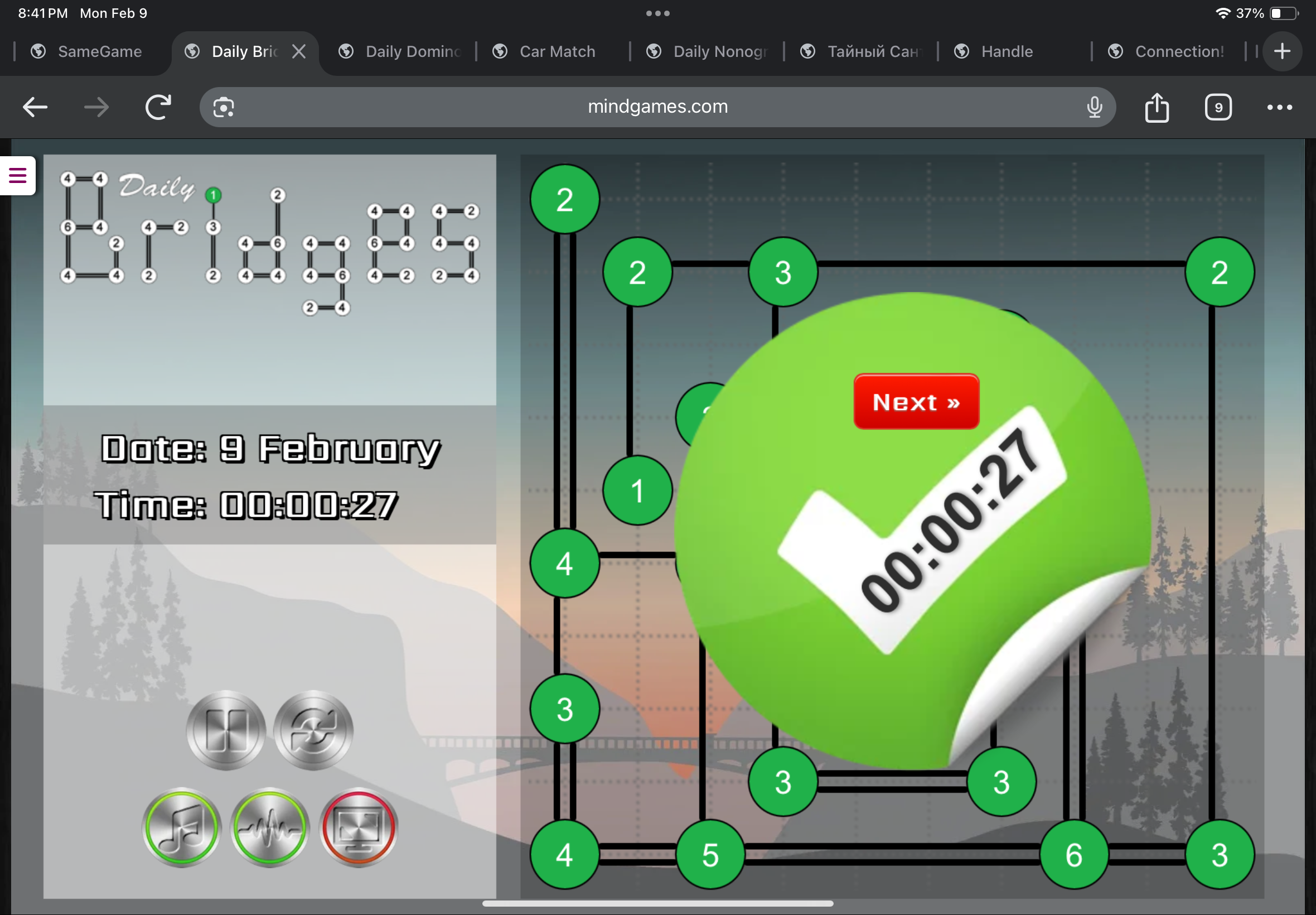The image size is (1316, 915).
Task: Tap the camera lens search icon
Action: click(x=224, y=107)
